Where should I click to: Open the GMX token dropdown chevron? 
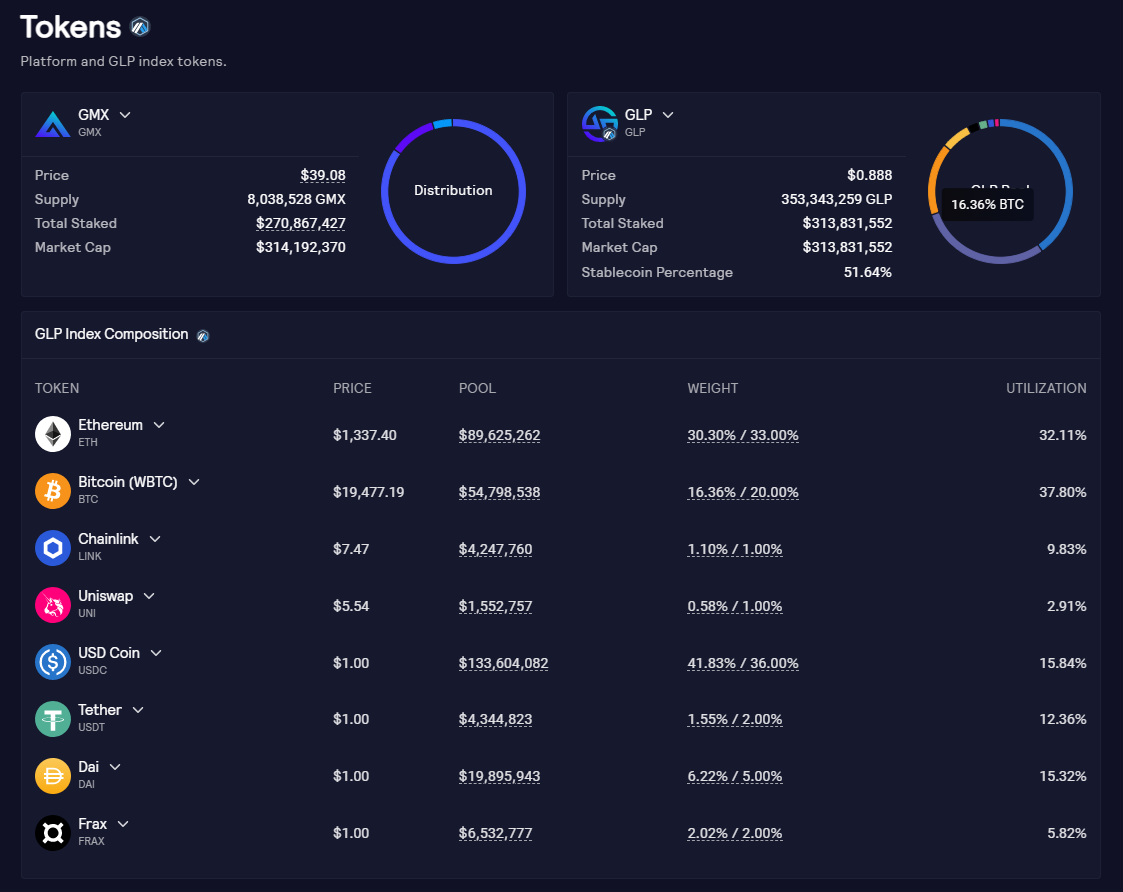point(125,115)
